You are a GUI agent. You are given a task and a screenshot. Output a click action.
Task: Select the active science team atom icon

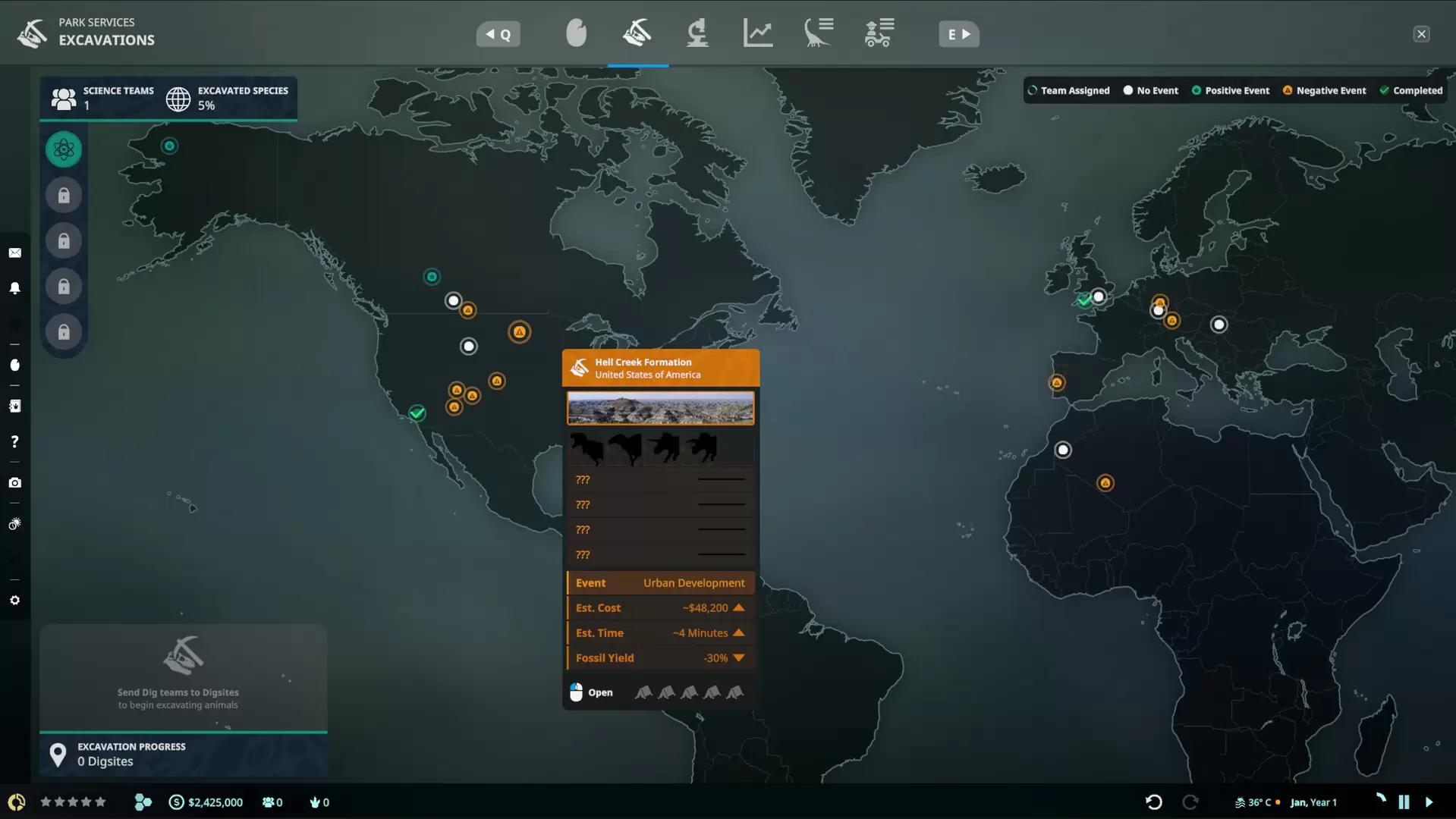click(64, 149)
